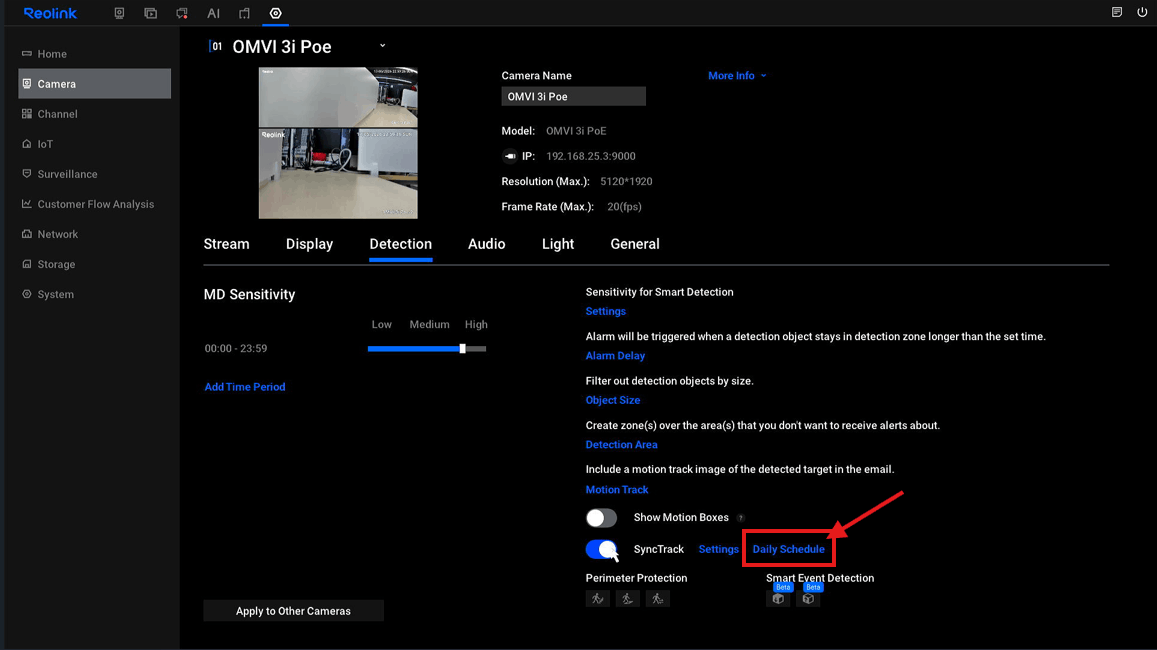The width and height of the screenshot is (1157, 650).
Task: Click the resolution value 5120*1920
Action: pos(626,181)
